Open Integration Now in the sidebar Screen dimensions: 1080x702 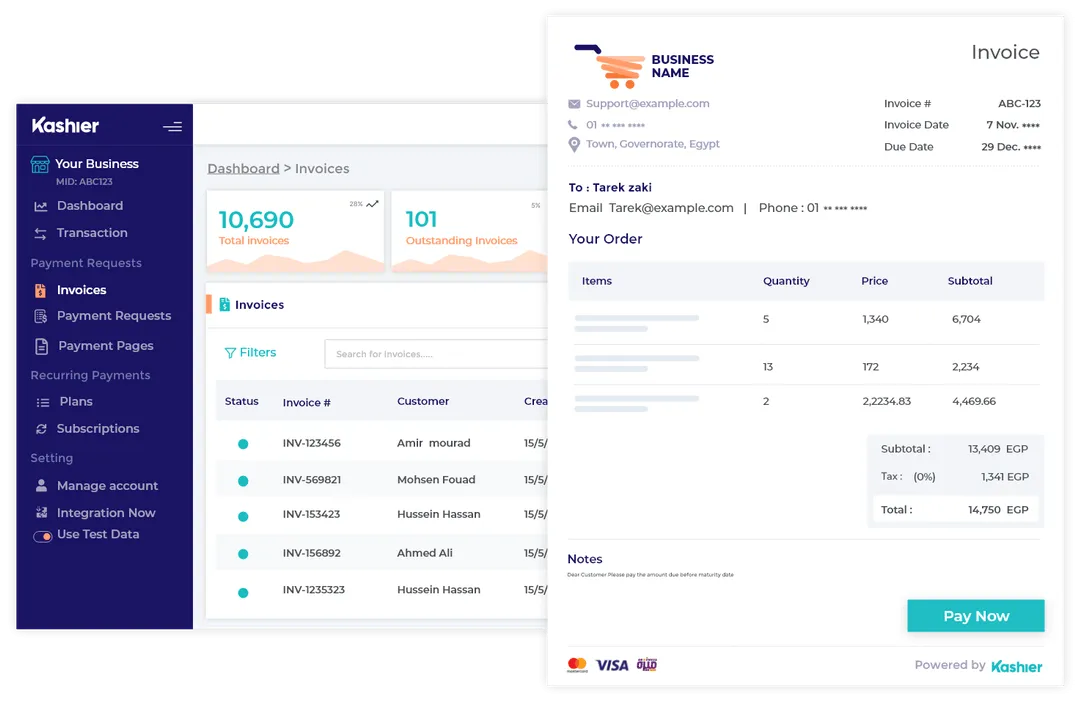coord(106,513)
